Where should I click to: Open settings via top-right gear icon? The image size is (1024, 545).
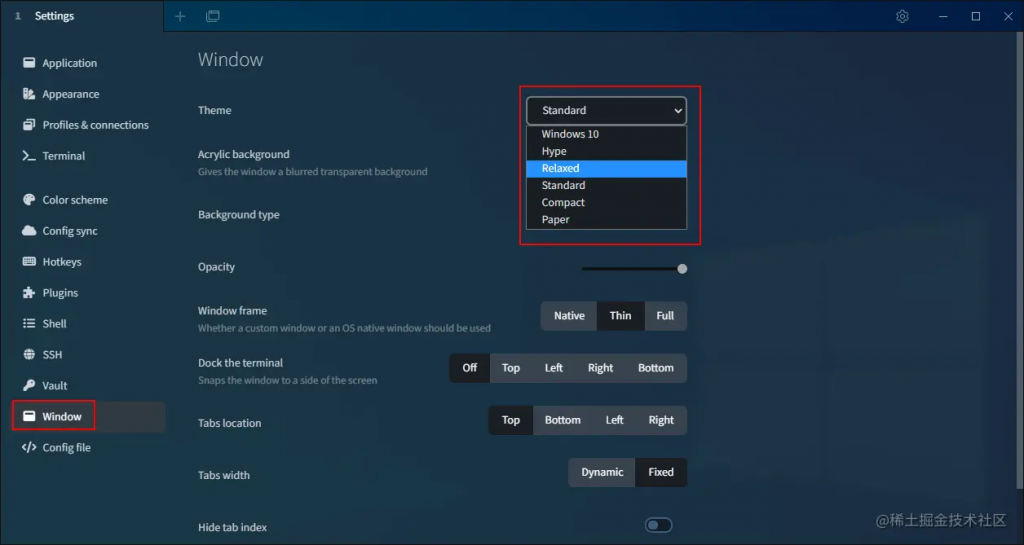[902, 16]
